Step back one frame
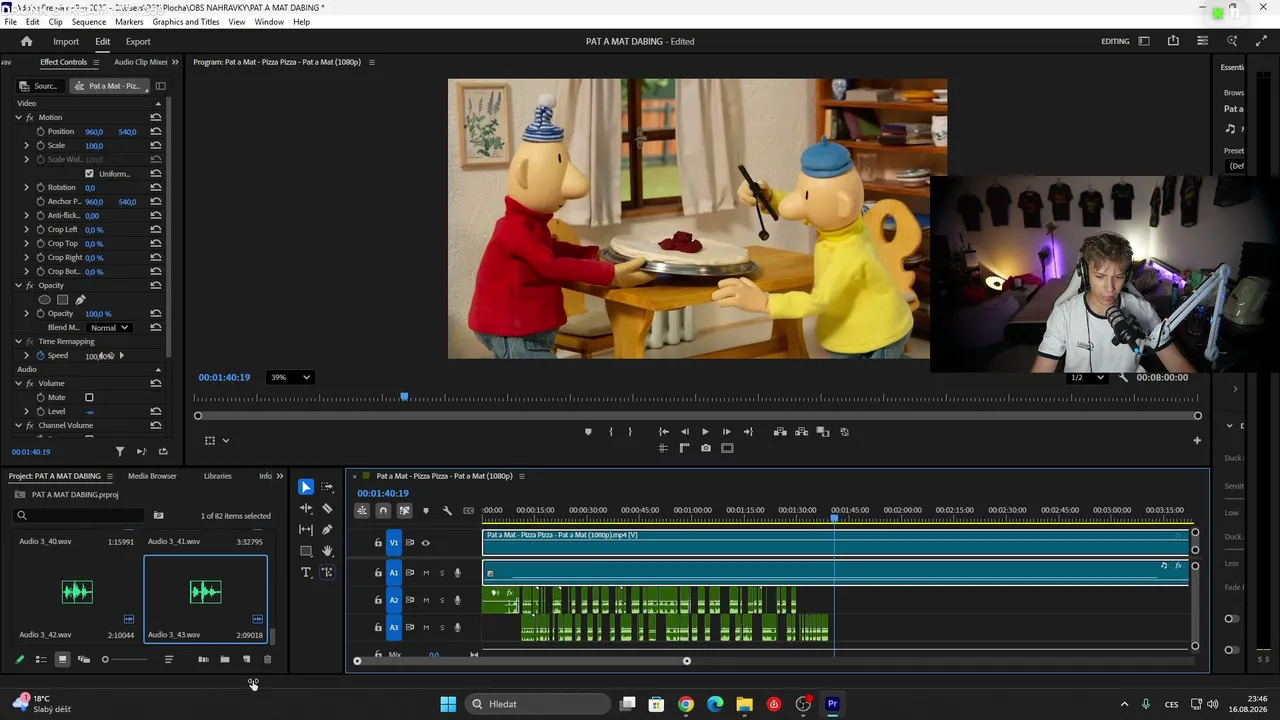Image resolution: width=1280 pixels, height=720 pixels. pyautogui.click(x=685, y=432)
